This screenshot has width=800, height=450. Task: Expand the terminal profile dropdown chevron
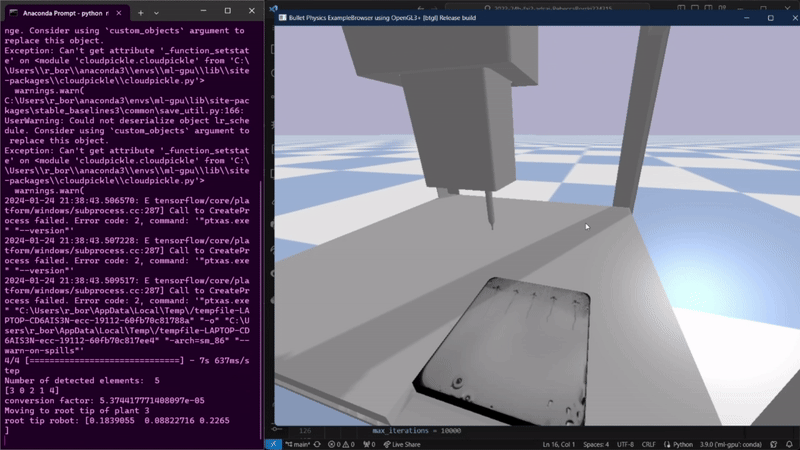coord(156,13)
